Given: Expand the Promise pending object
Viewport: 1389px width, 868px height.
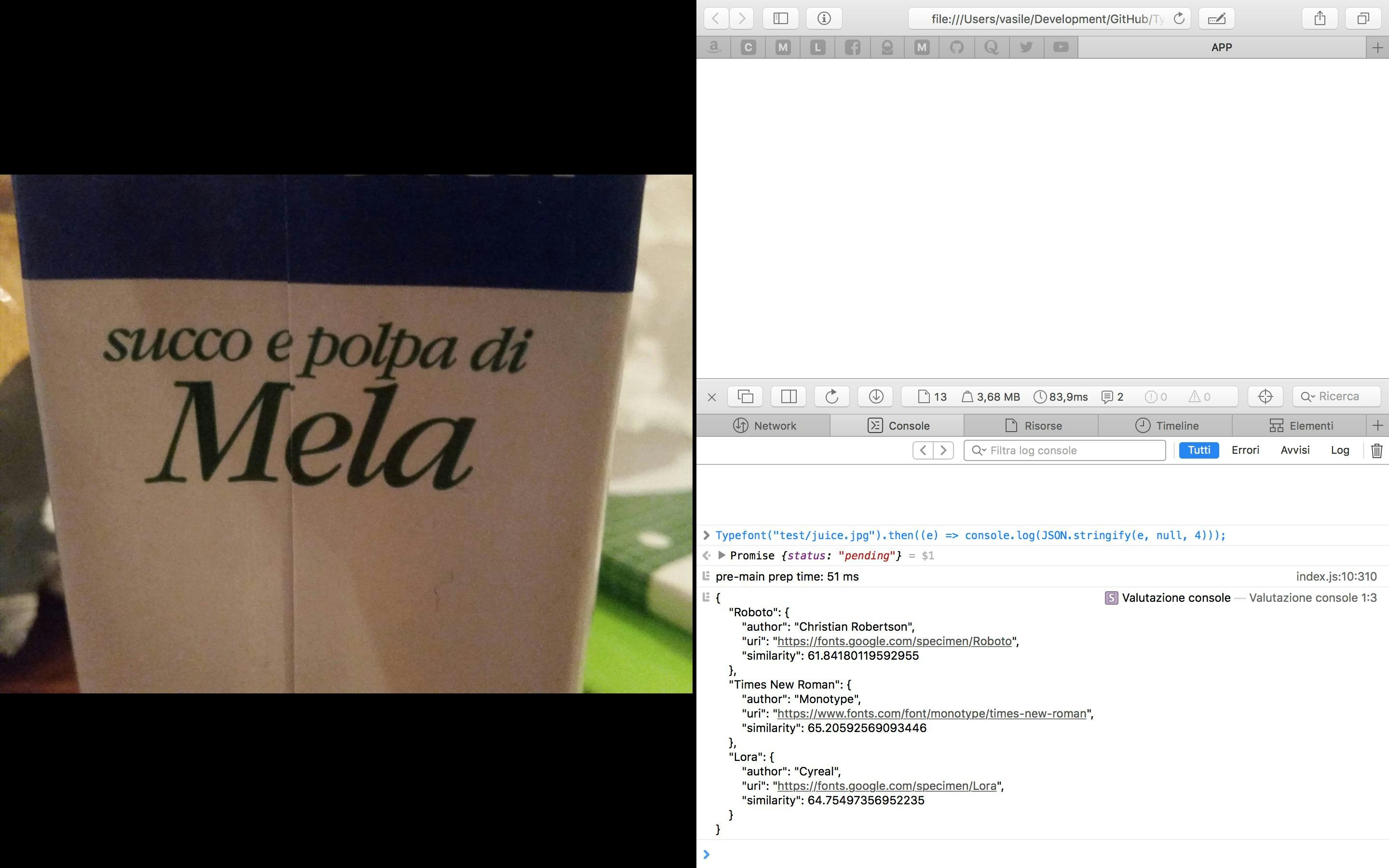Looking at the screenshot, I should pyautogui.click(x=722, y=555).
